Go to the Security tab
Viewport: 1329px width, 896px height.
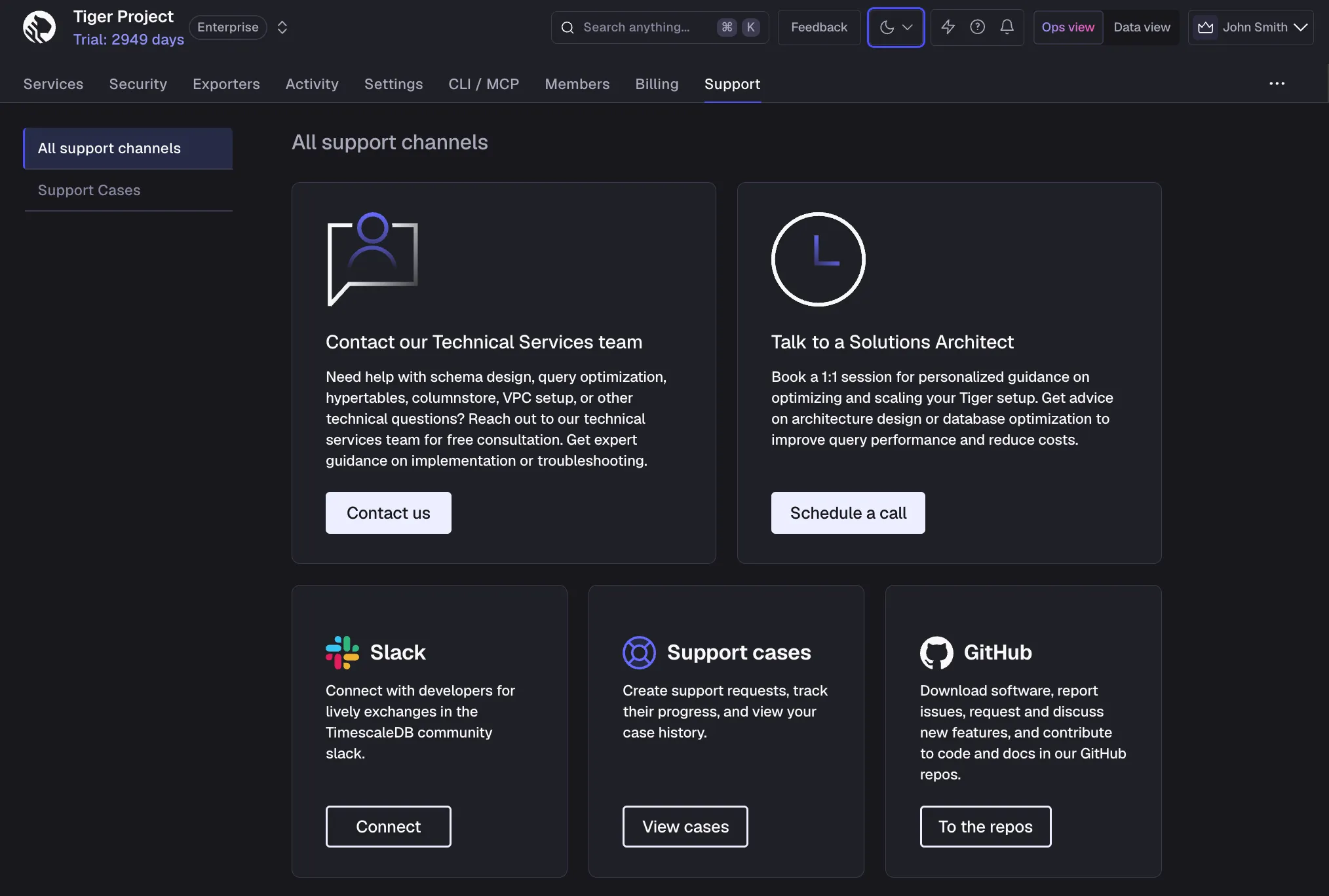138,84
